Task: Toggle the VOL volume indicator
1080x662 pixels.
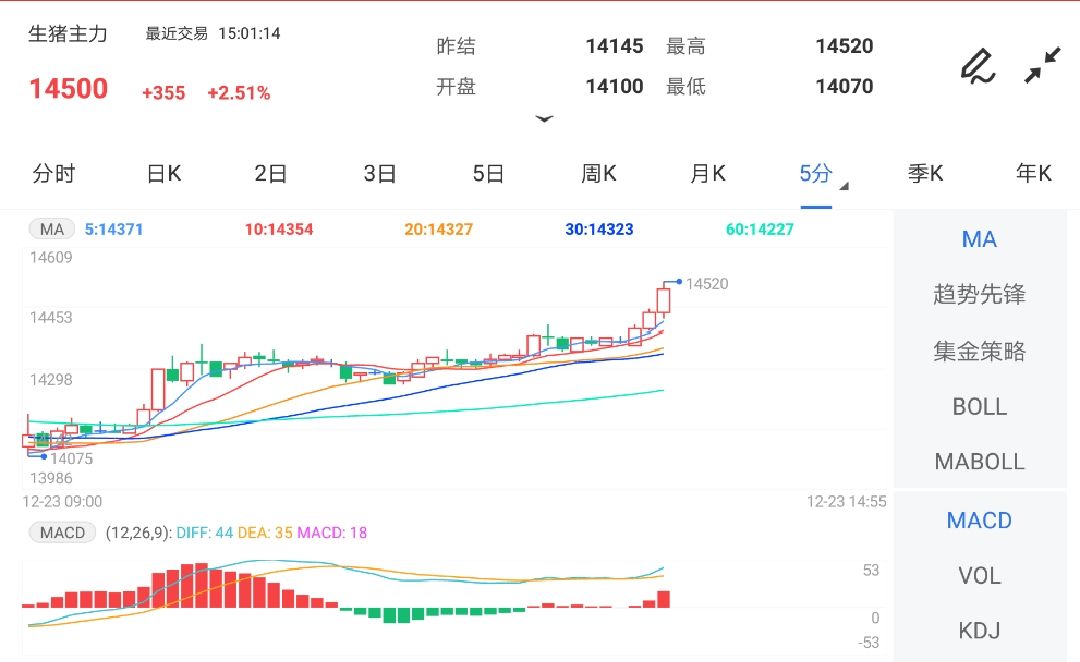Action: point(979,576)
